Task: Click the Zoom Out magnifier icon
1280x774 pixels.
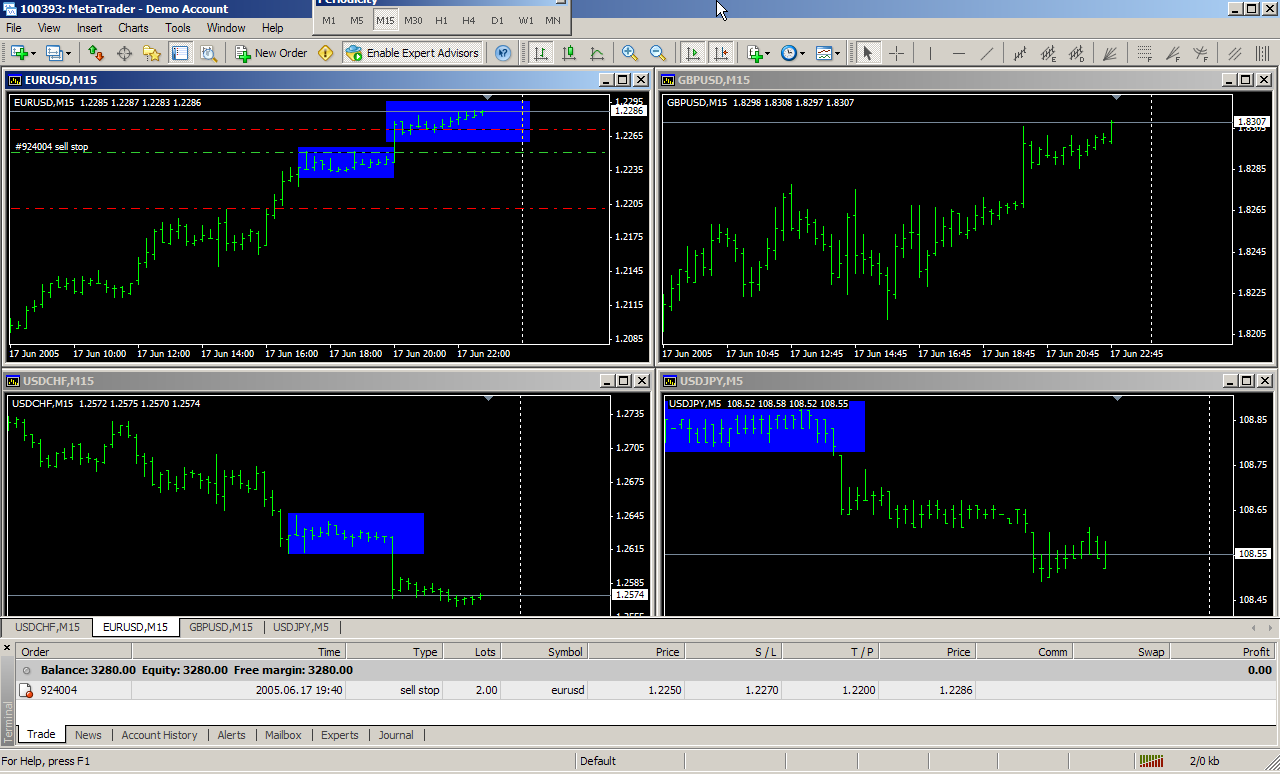Action: [658, 53]
